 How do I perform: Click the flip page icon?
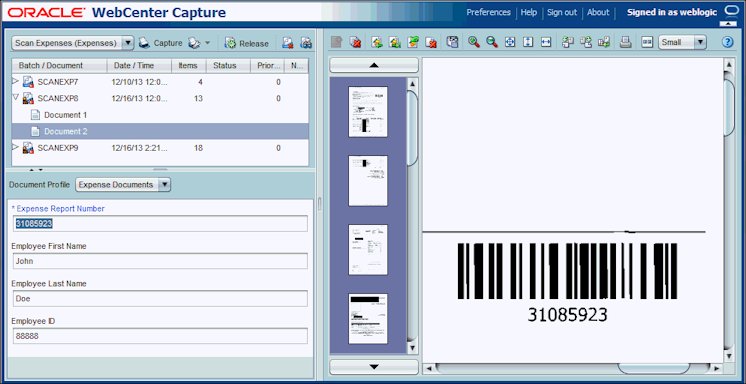[604, 42]
